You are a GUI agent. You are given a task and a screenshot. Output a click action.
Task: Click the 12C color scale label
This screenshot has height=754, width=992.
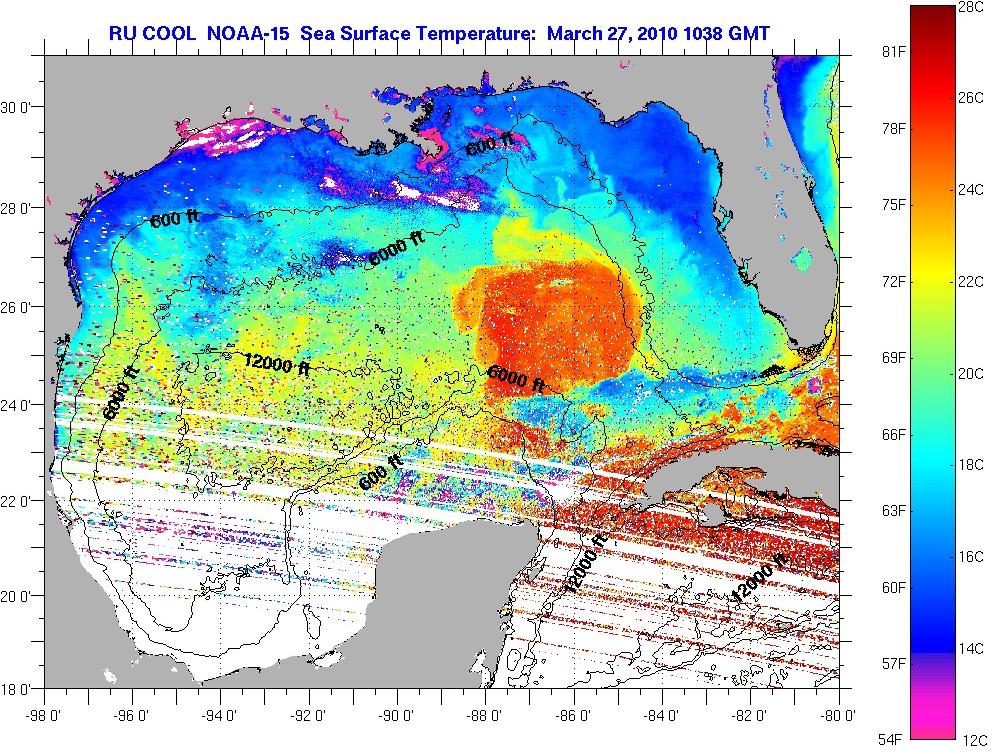point(974,740)
